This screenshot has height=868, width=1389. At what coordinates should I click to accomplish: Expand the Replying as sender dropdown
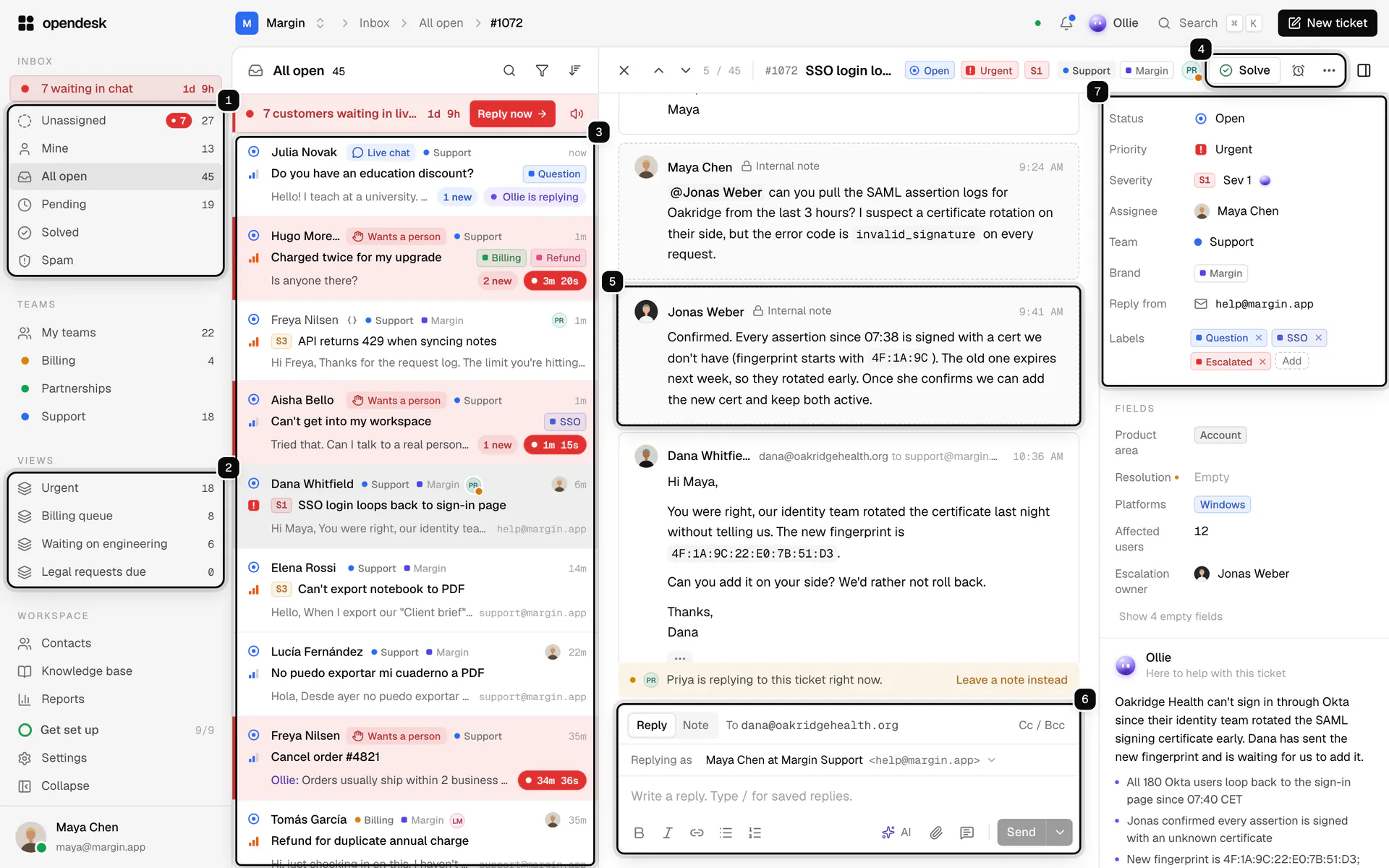pyautogui.click(x=992, y=760)
